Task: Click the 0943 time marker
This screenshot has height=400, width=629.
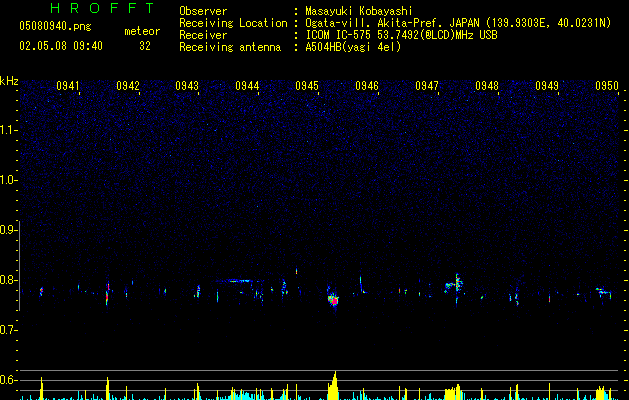Action: click(187, 86)
